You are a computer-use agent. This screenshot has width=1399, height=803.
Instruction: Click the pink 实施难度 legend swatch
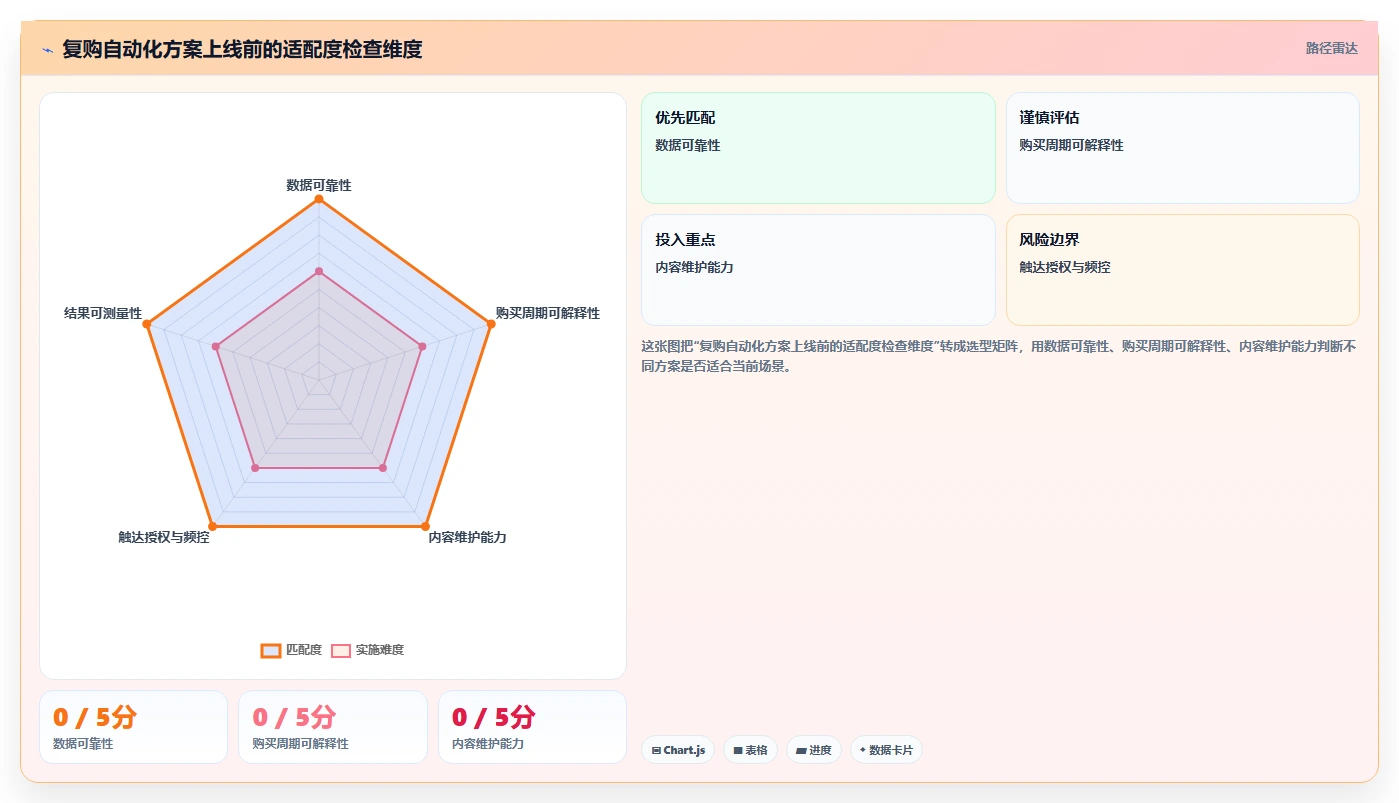pos(340,650)
